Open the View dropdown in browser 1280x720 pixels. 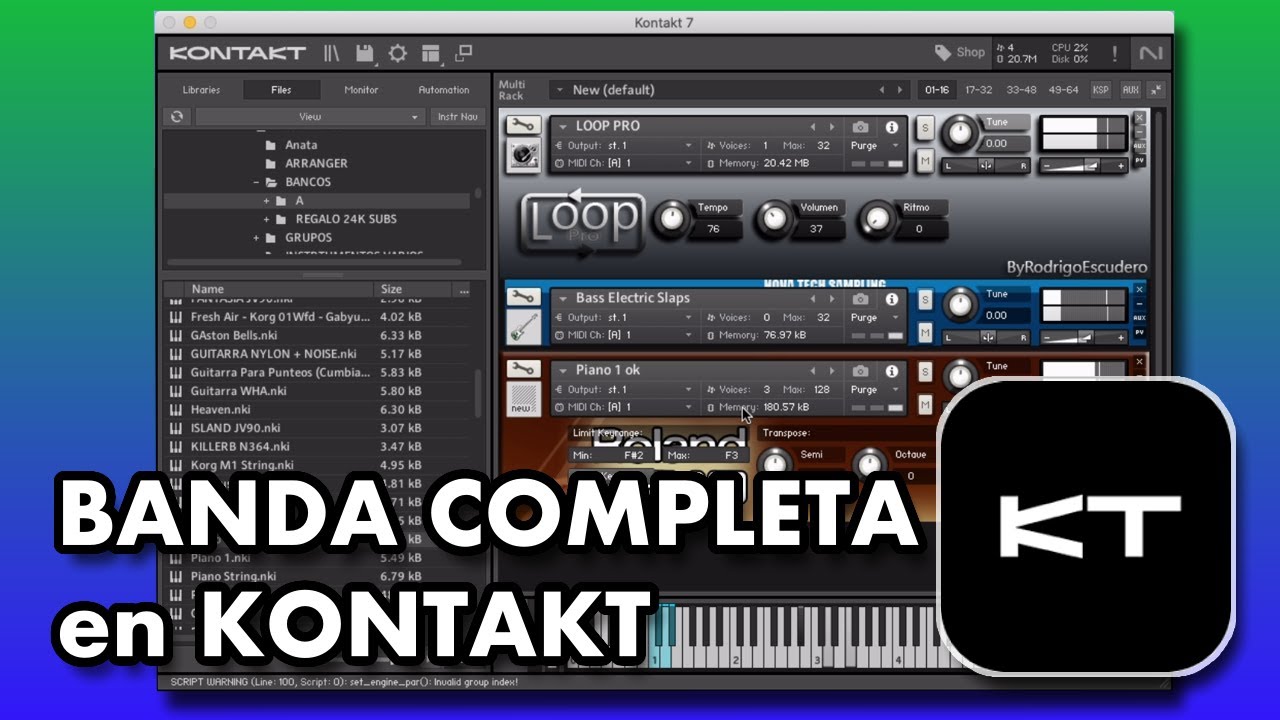pos(310,116)
